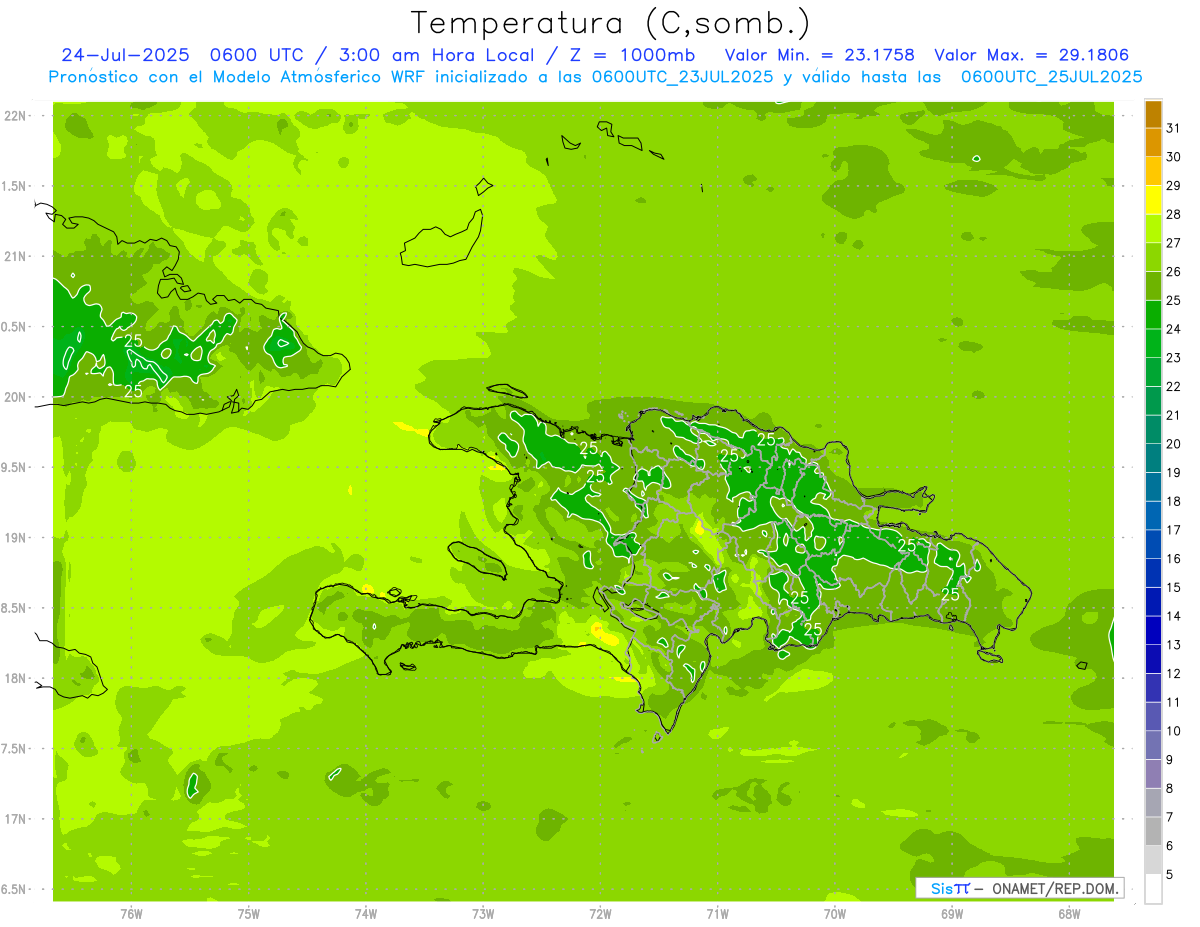Screen dimensions: 1200x927
Task: Click the '20N' latitude axis label
Action: coord(14,397)
